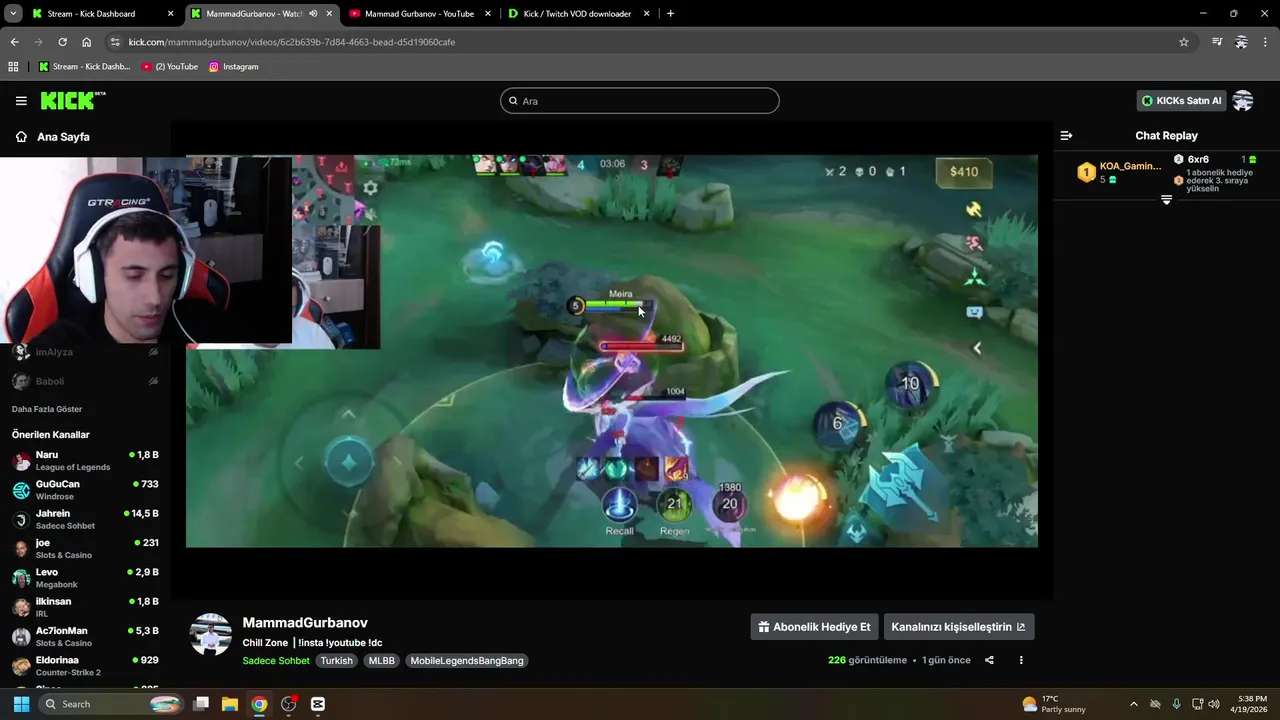The image size is (1280, 720).
Task: Click the search field labeled Ara
Action: click(x=640, y=101)
